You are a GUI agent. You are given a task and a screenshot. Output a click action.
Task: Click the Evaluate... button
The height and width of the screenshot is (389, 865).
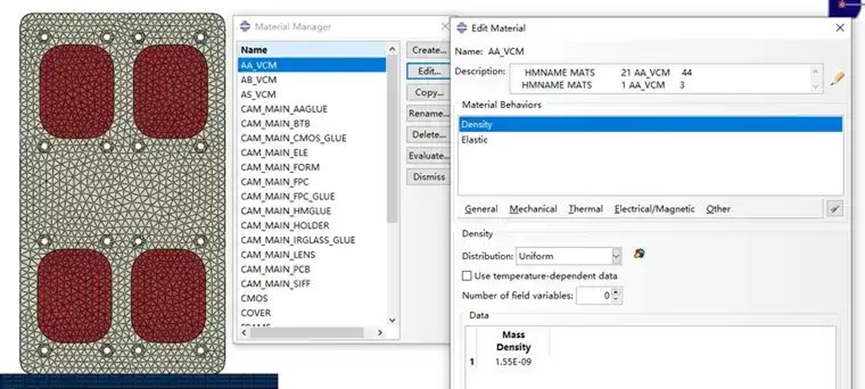pos(428,156)
